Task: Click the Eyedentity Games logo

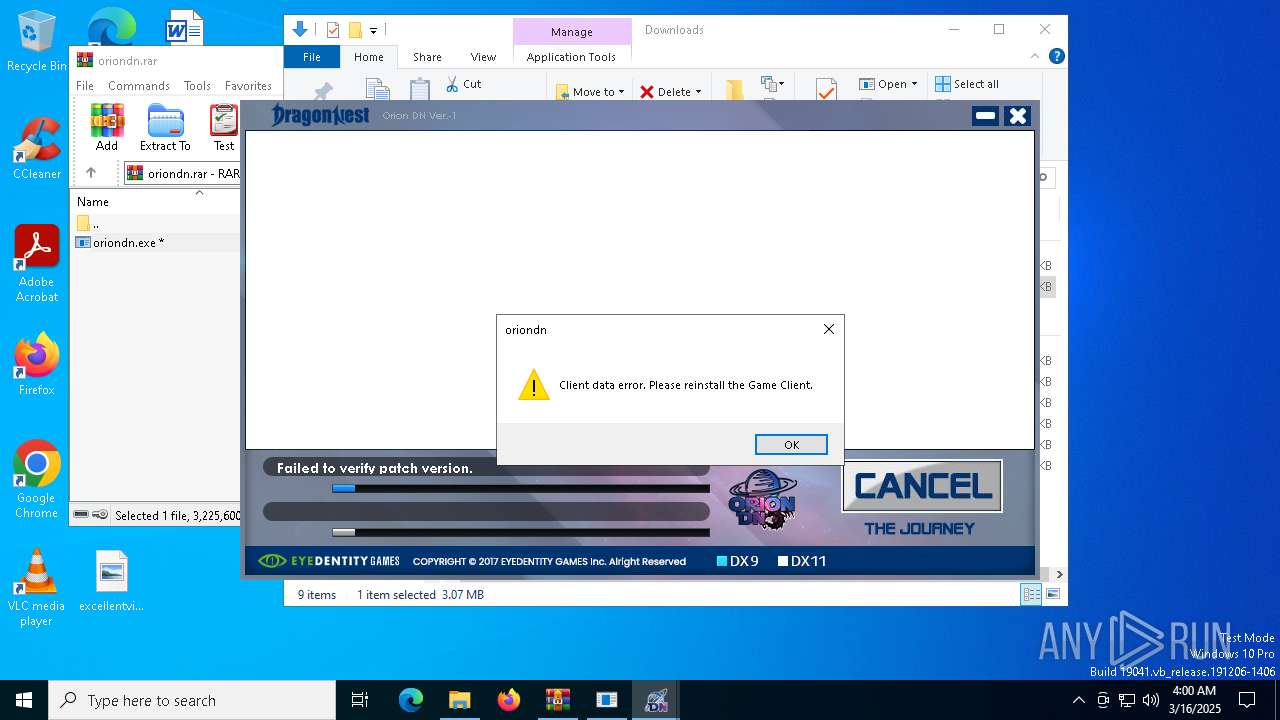Action: 328,561
